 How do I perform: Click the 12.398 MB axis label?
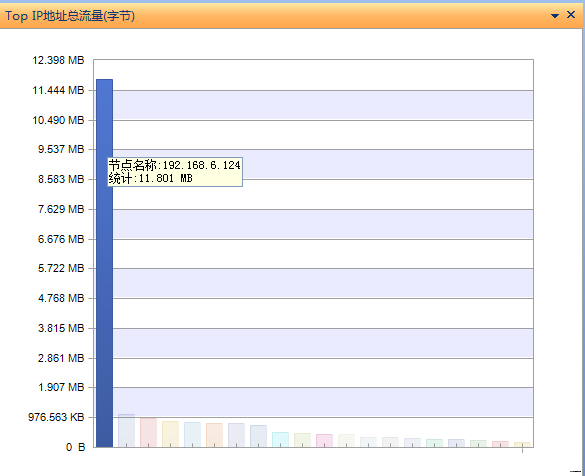(58, 60)
